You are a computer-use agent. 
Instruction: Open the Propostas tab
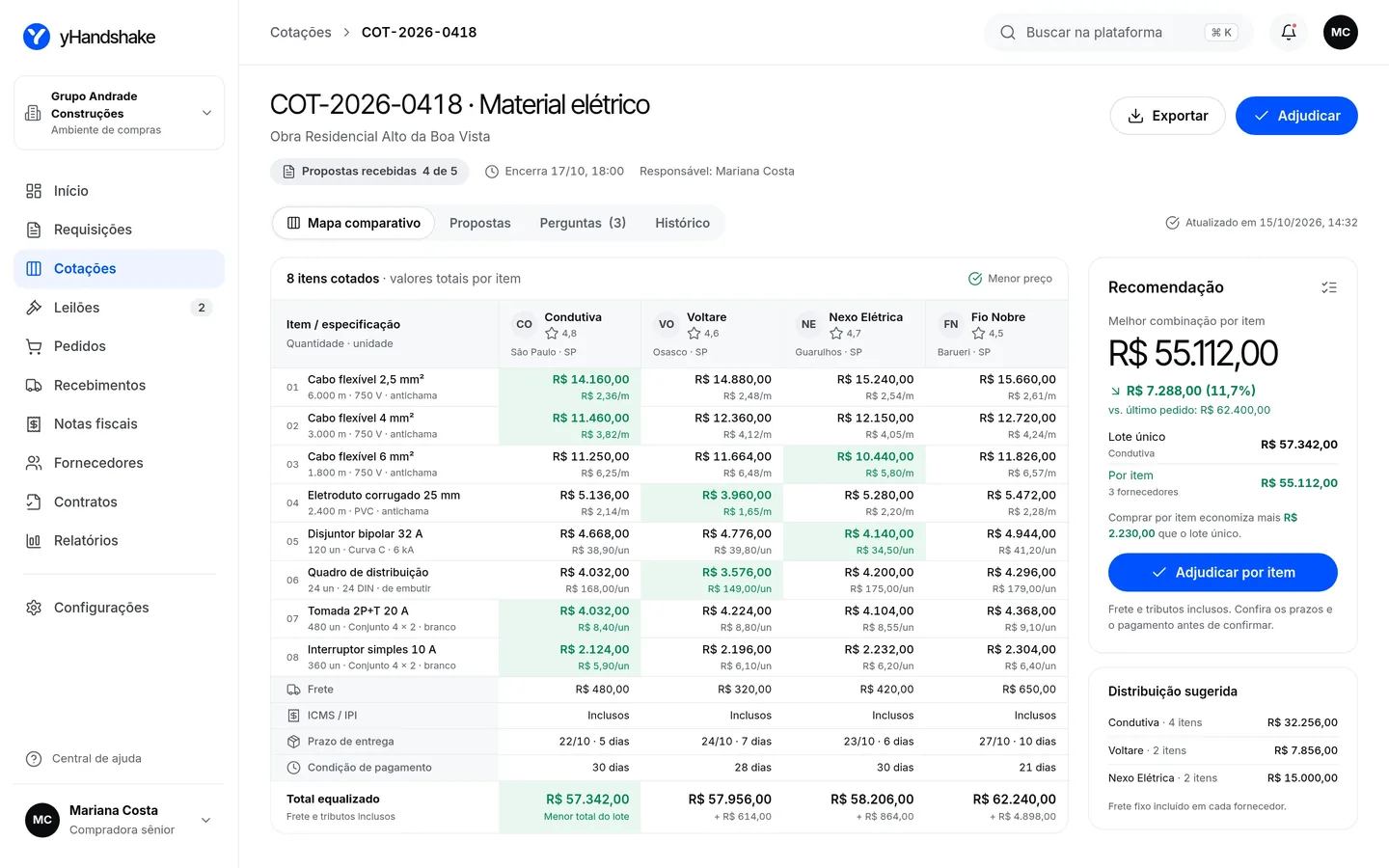[x=480, y=223]
